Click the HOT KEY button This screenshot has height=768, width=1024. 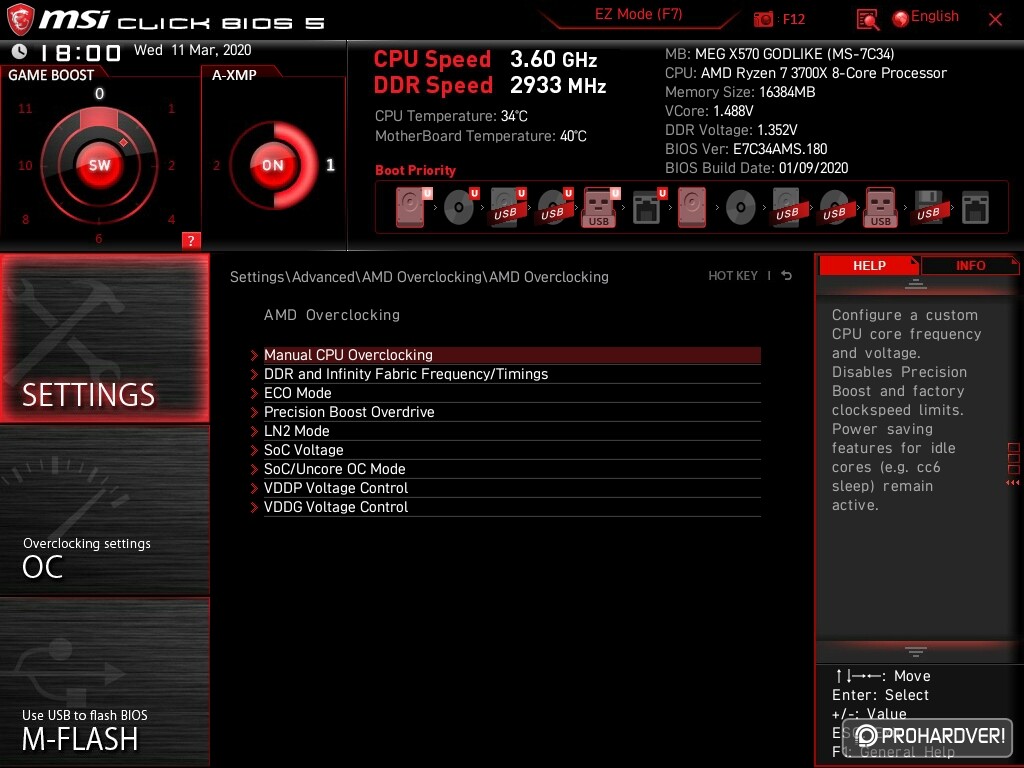pos(733,276)
